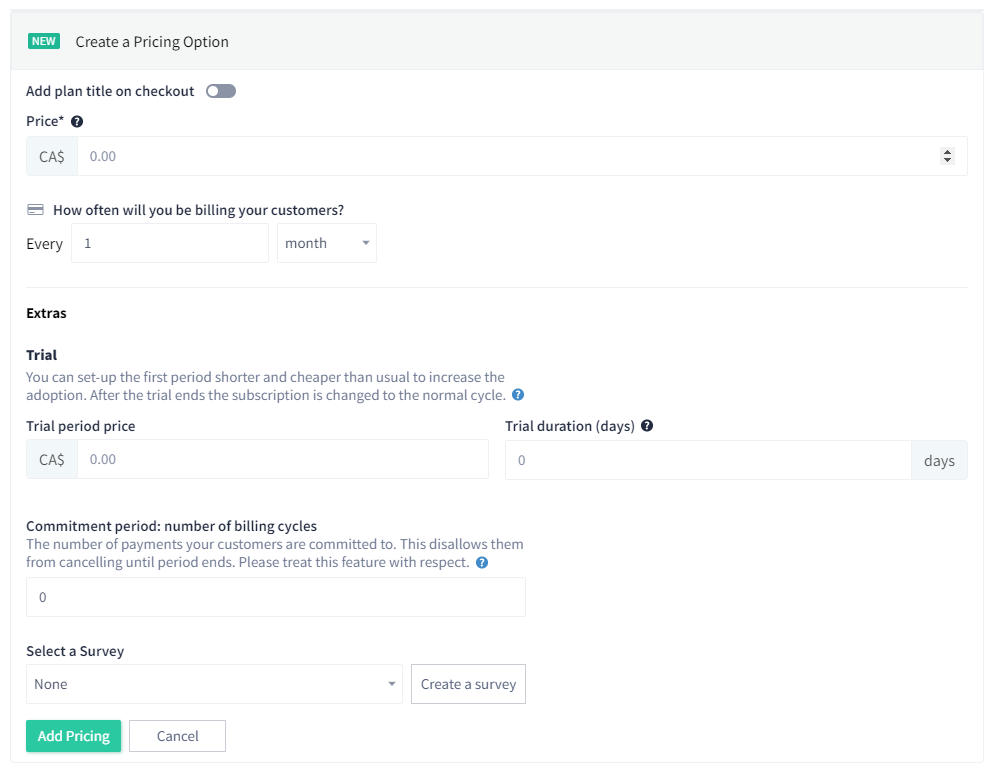Click the Create a Pricing Option heading
The image size is (996, 771).
pos(152,42)
